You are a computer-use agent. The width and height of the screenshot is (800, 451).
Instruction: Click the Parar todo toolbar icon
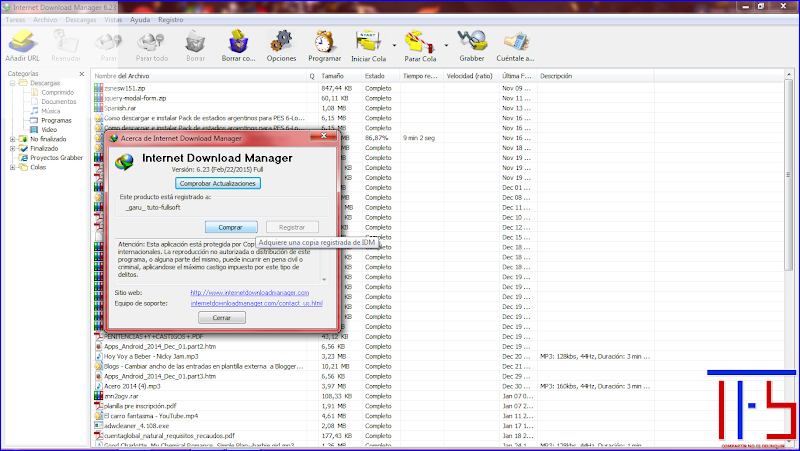[152, 46]
